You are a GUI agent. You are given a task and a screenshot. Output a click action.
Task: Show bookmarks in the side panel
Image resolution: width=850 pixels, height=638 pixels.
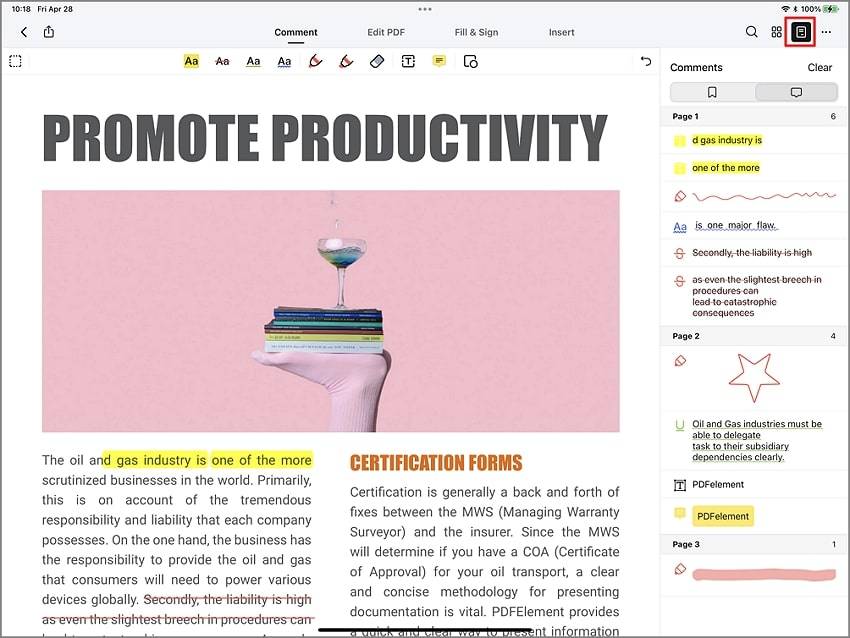coord(712,93)
